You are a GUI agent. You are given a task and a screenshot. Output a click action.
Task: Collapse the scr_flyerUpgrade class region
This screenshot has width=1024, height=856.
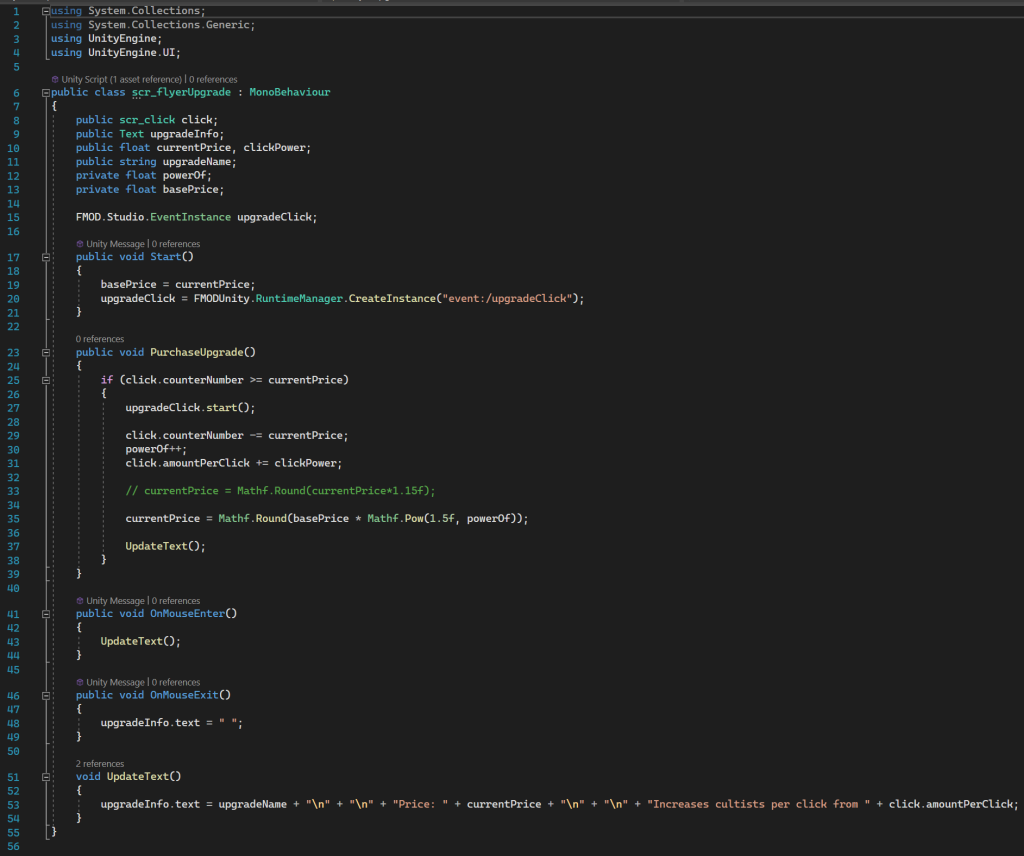click(46, 92)
